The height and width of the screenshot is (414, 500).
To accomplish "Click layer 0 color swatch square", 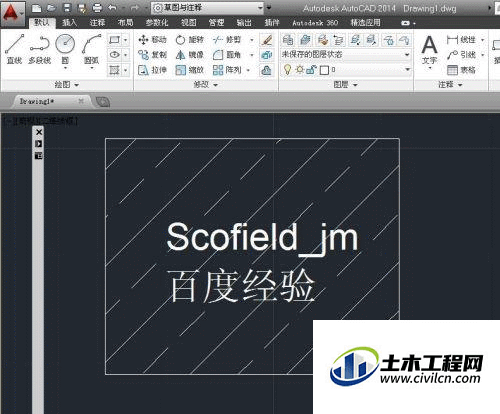I will pos(324,70).
